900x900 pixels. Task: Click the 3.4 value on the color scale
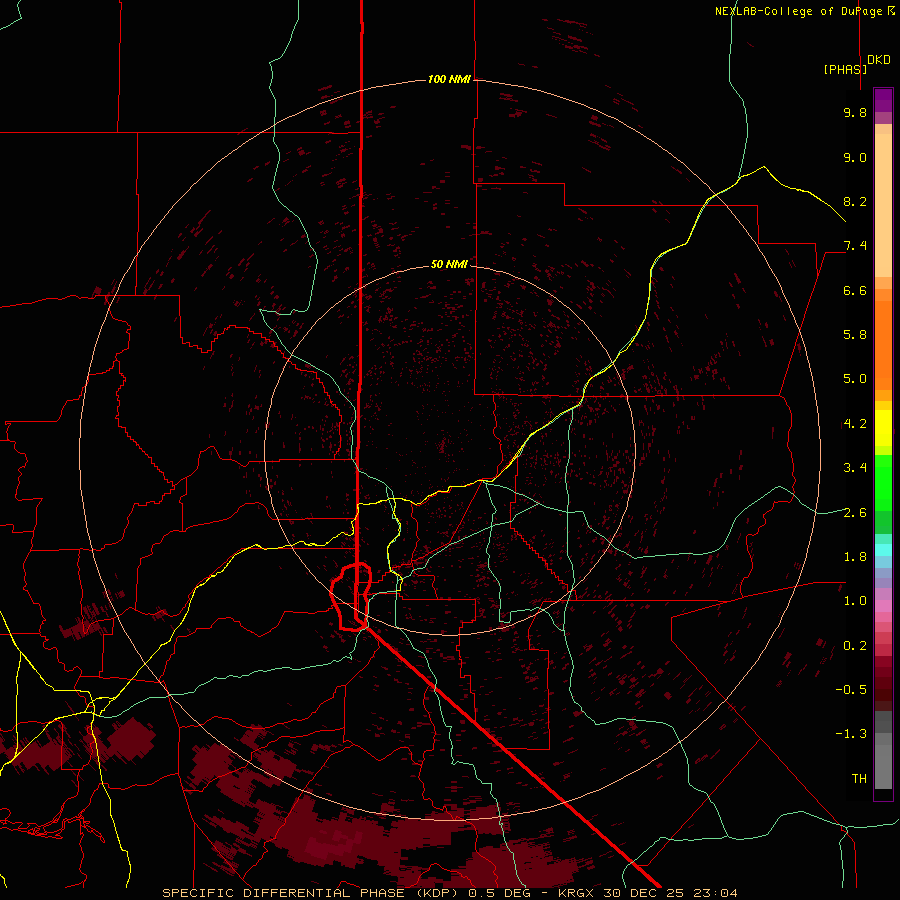[855, 468]
